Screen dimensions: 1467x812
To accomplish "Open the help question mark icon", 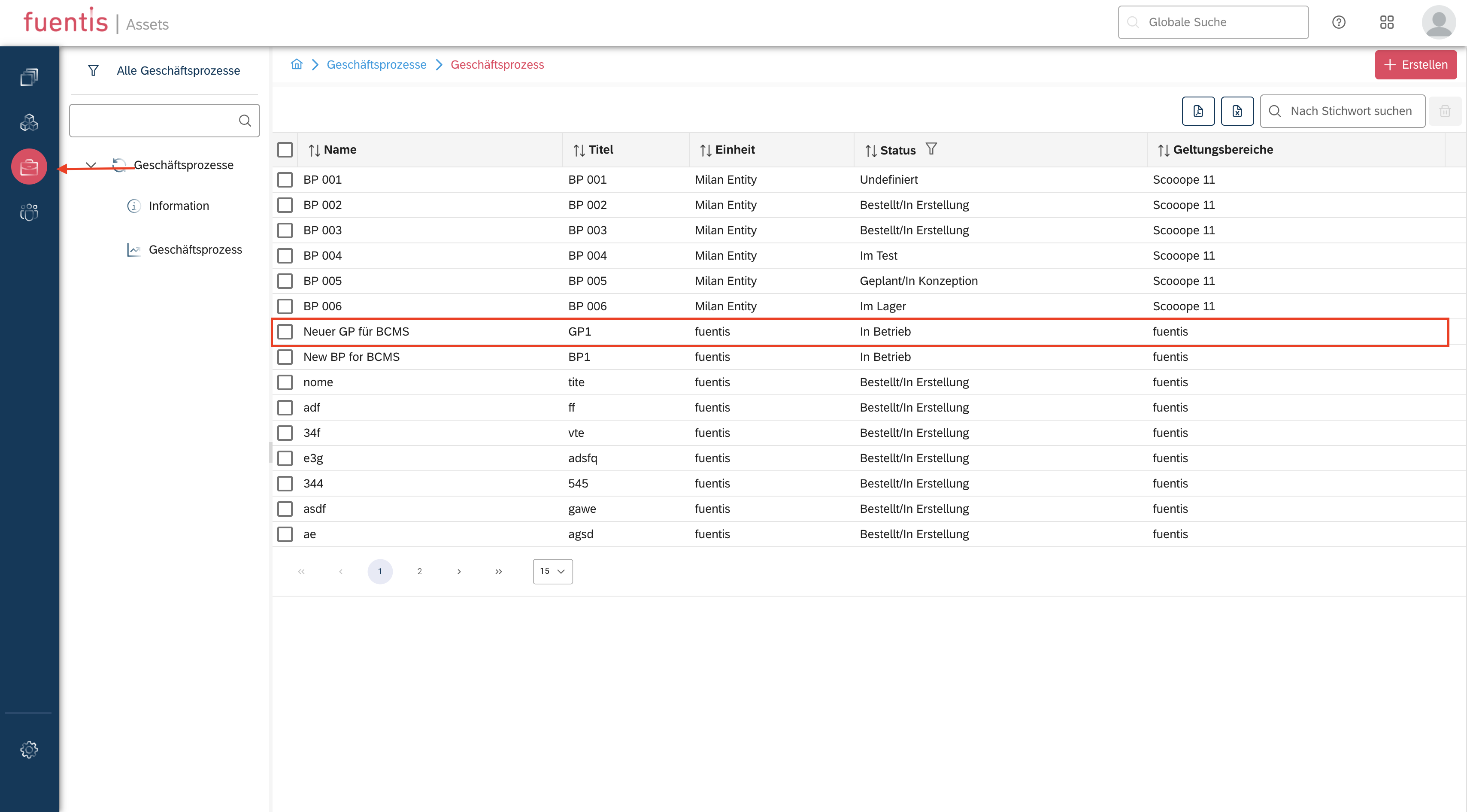I will (1338, 22).
